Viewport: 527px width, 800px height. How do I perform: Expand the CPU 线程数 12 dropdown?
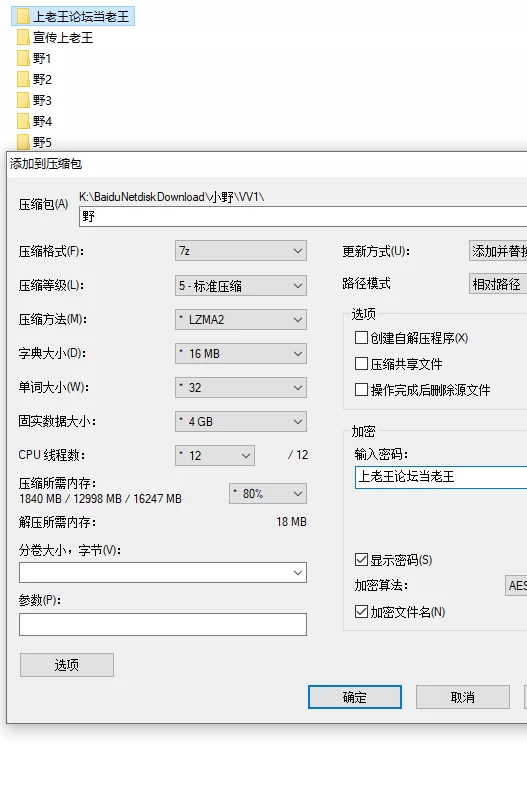(215, 456)
